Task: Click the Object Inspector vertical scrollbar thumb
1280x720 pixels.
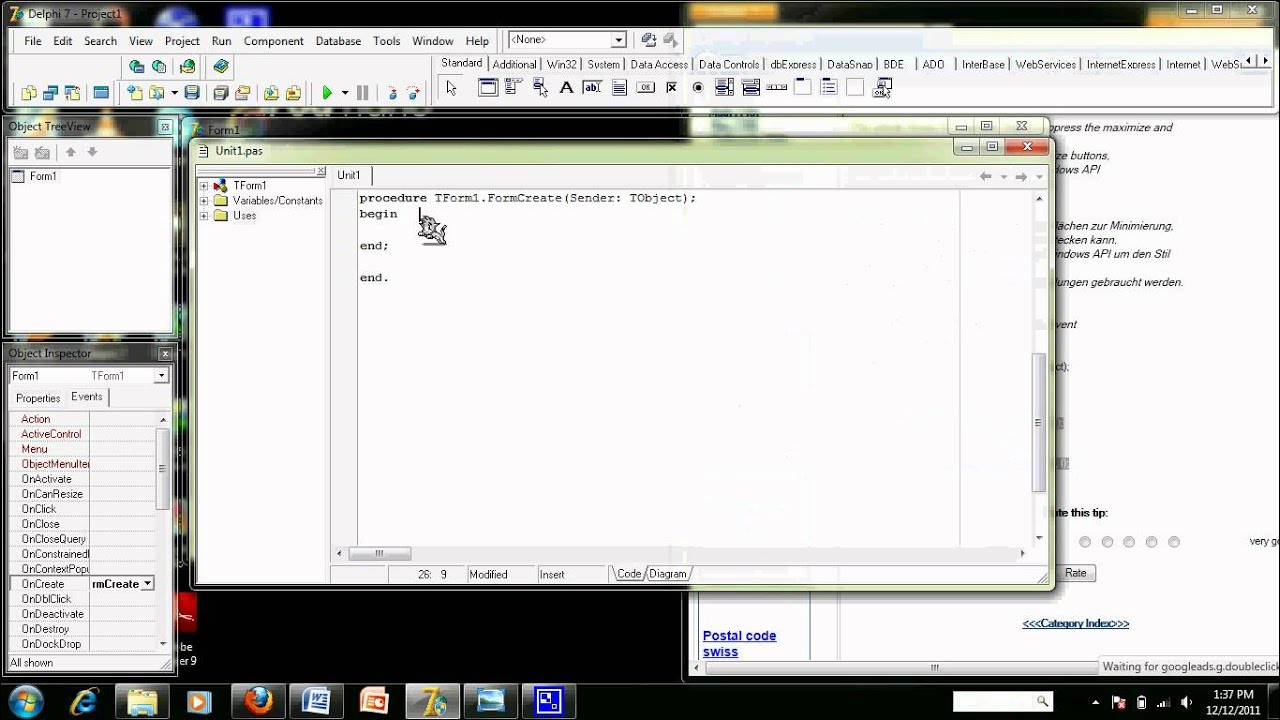Action: coord(163,470)
